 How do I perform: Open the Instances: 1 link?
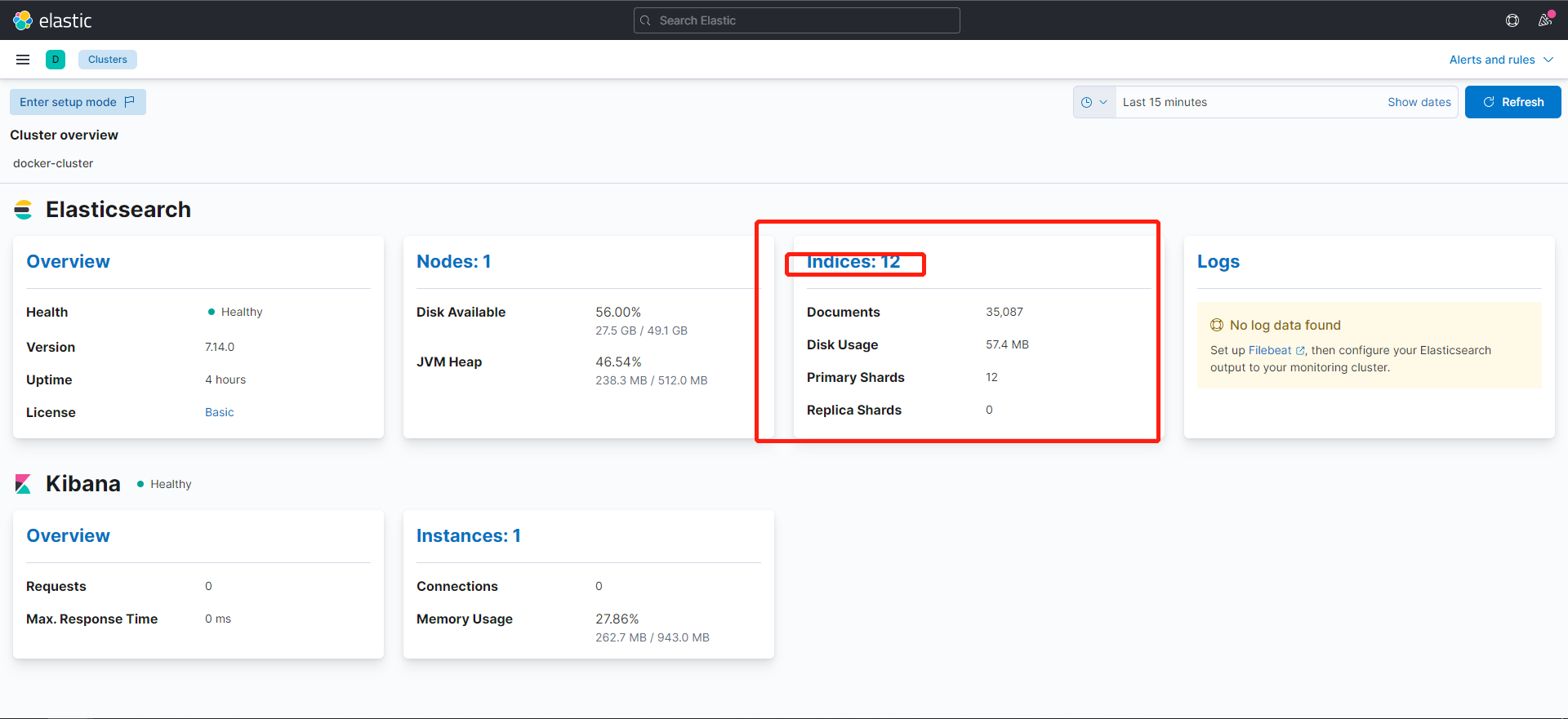coord(469,535)
